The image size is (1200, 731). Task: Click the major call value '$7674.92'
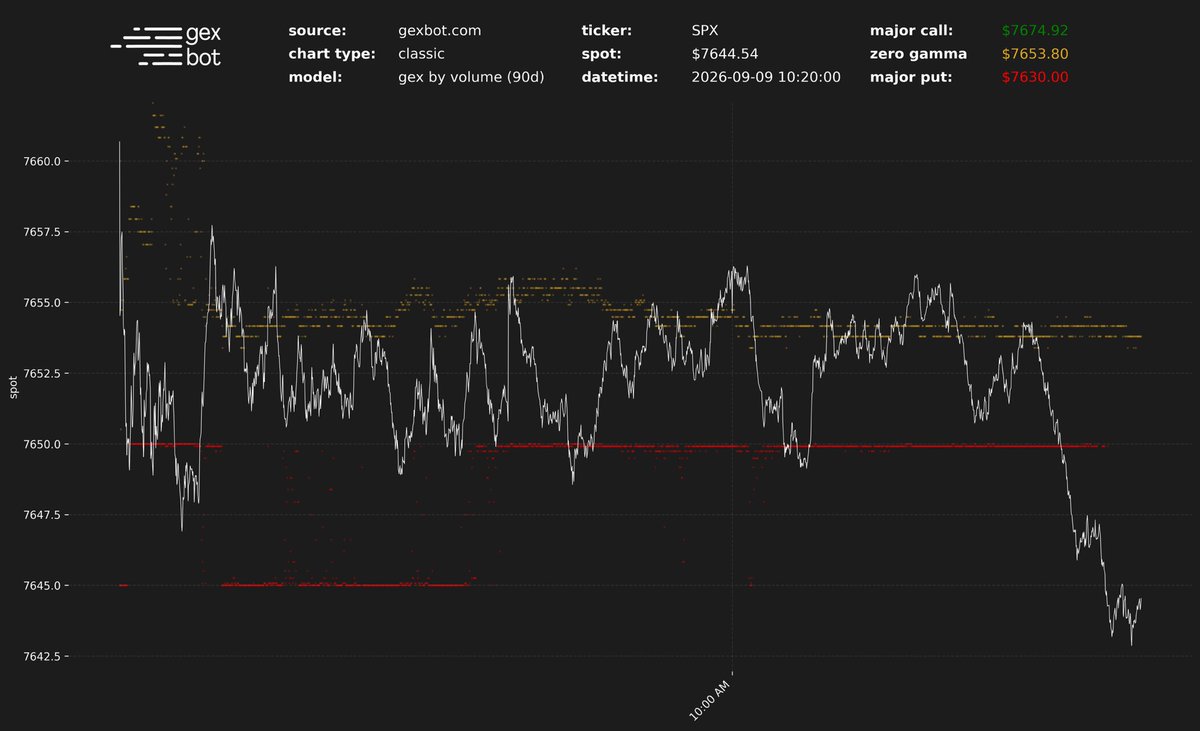point(1035,31)
